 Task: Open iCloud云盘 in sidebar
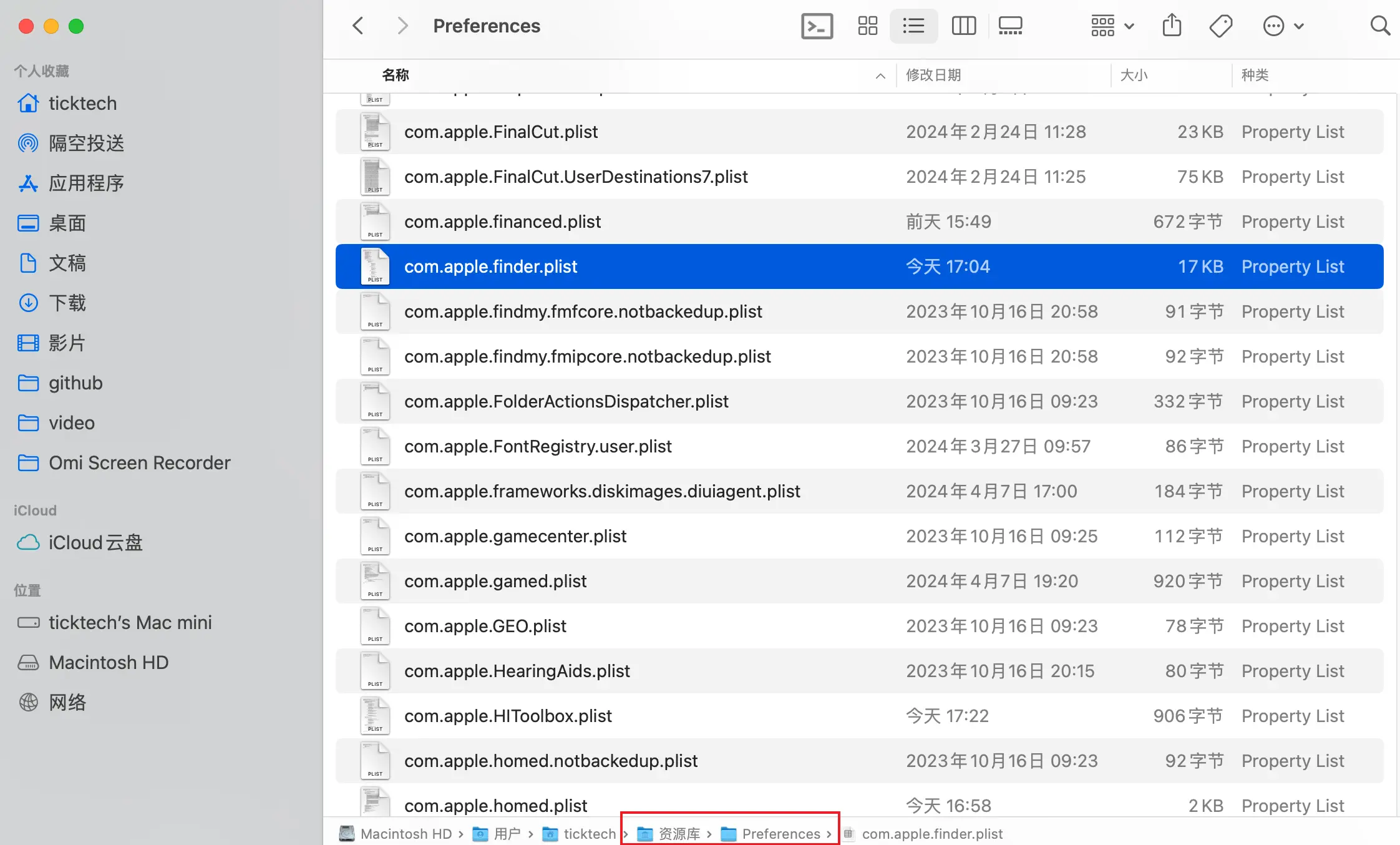coord(80,542)
